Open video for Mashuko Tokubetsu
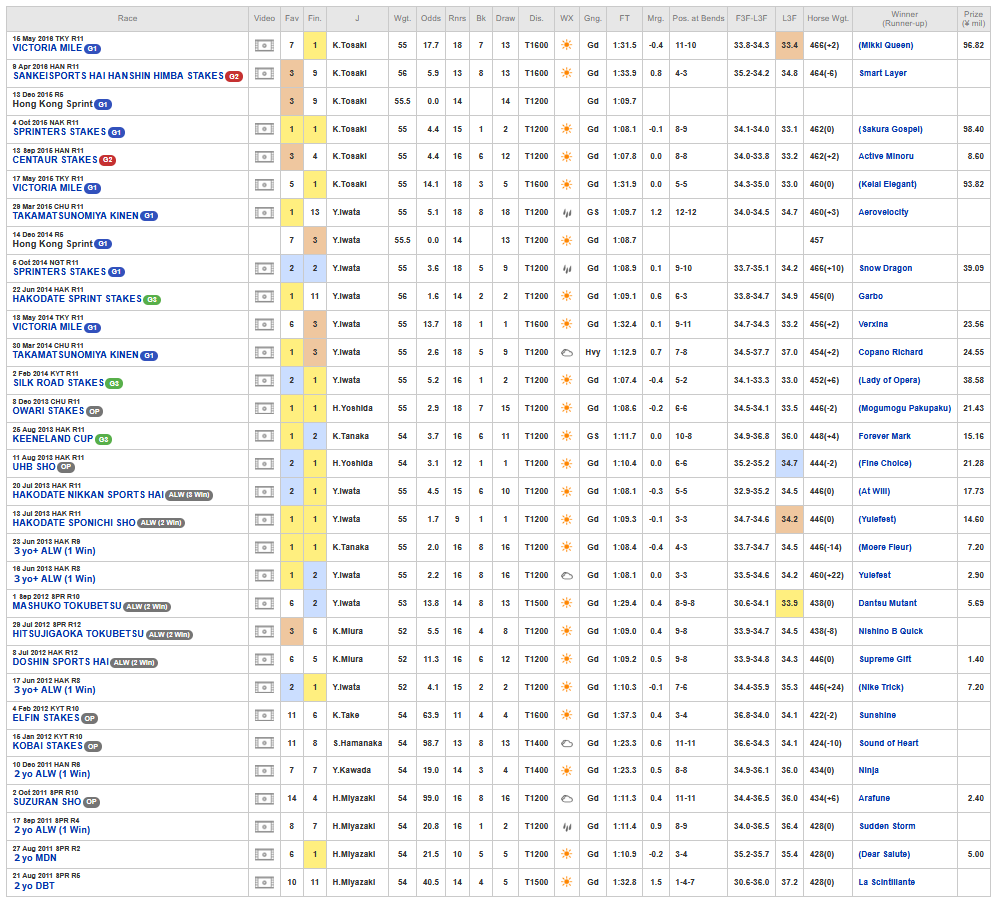This screenshot has height=904, width=993. pyautogui.click(x=264, y=604)
